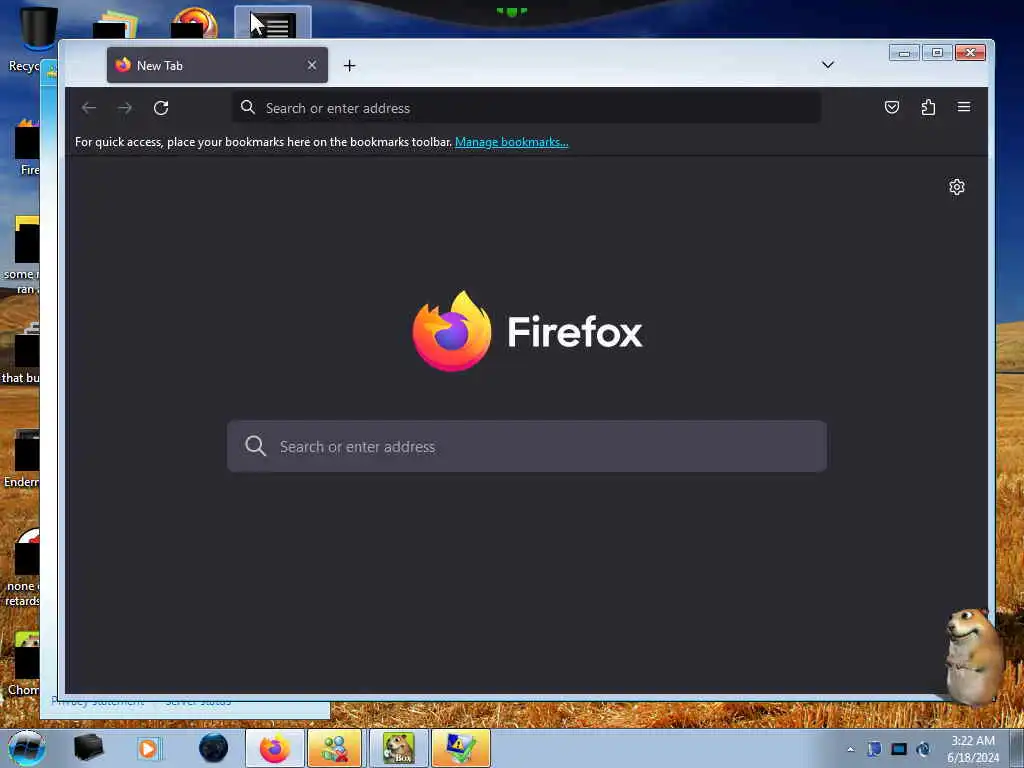This screenshot has width=1024, height=768.
Task: Reload the current page in Firefox
Action: pyautogui.click(x=161, y=108)
